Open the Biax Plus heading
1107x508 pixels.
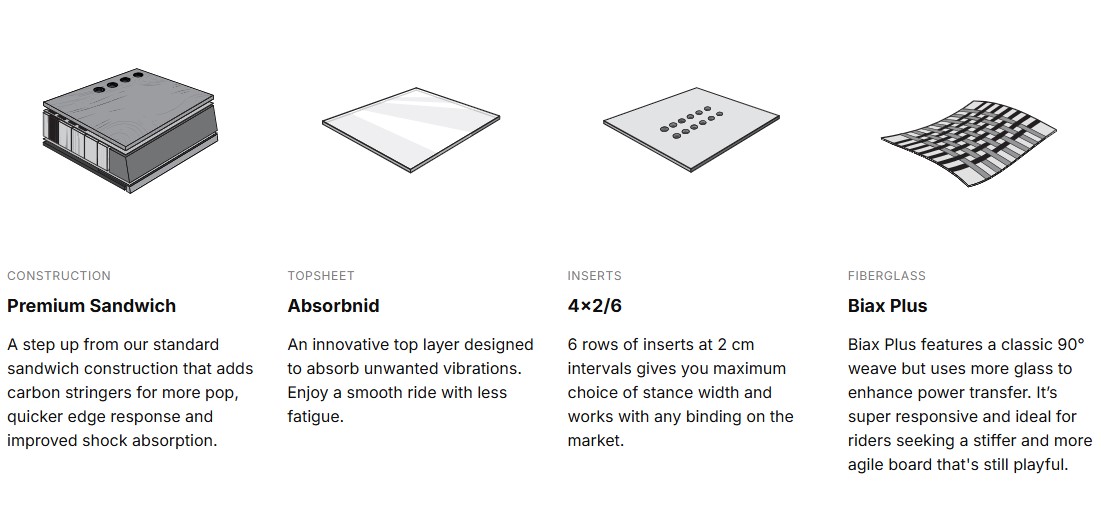(887, 306)
